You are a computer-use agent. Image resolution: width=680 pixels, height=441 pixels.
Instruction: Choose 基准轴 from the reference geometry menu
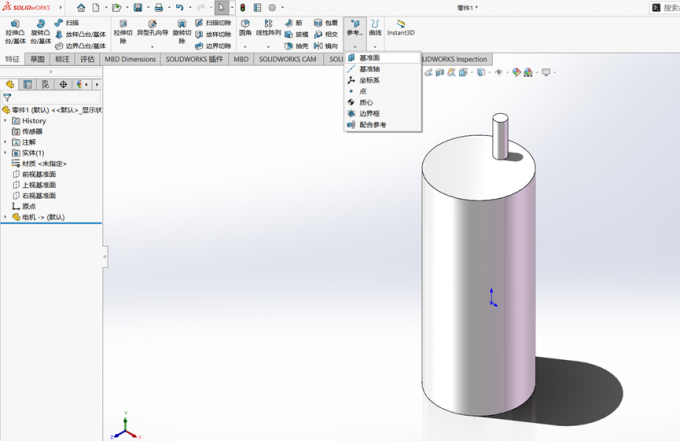point(382,69)
